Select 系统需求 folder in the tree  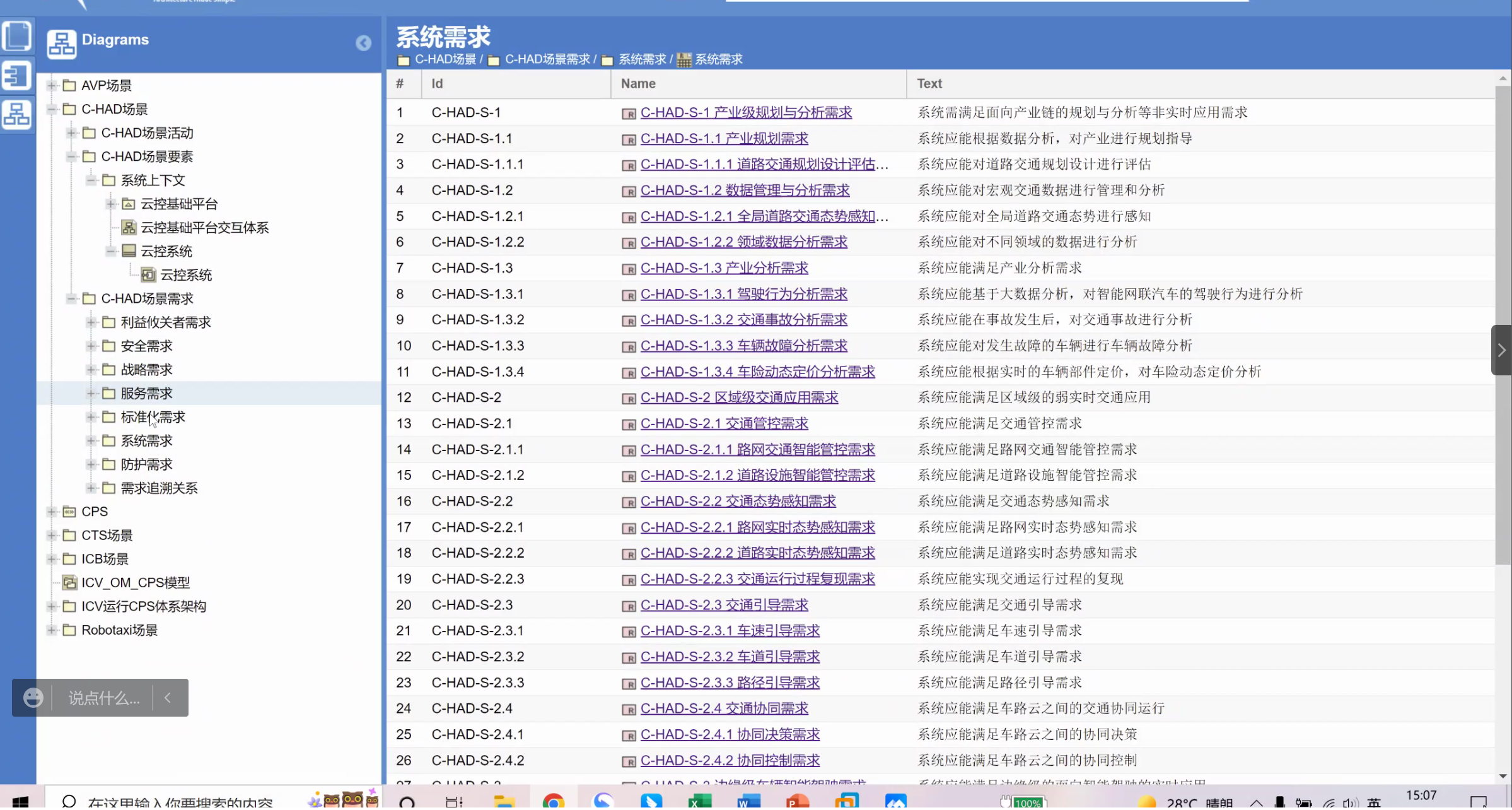click(x=146, y=441)
